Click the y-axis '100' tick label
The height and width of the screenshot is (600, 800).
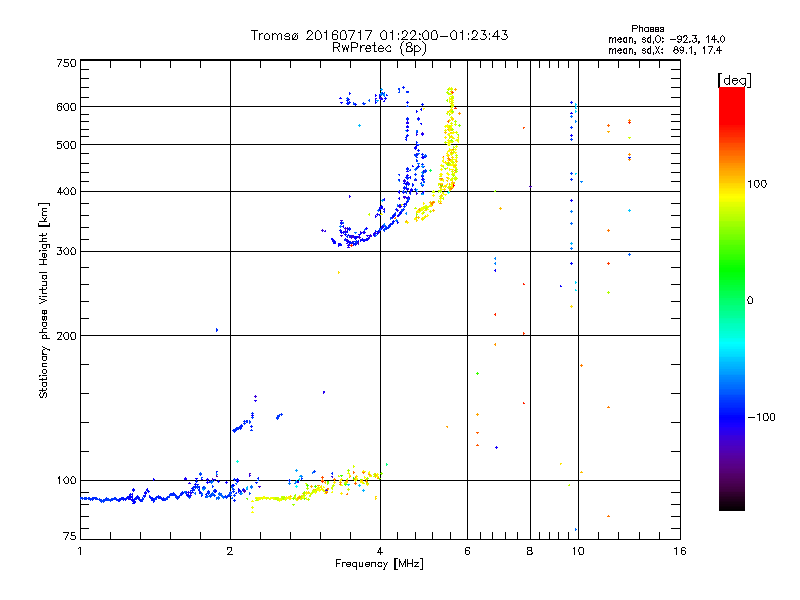point(66,480)
